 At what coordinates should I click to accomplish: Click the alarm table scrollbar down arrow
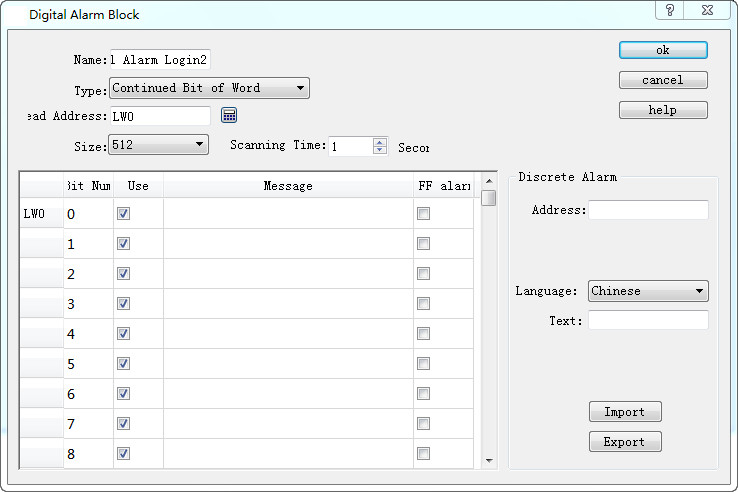[489, 460]
